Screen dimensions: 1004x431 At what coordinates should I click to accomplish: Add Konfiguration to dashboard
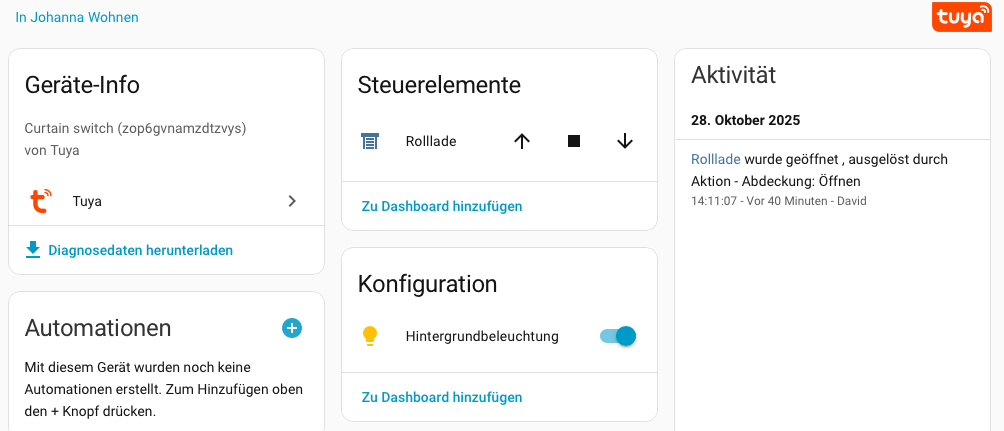(442, 397)
